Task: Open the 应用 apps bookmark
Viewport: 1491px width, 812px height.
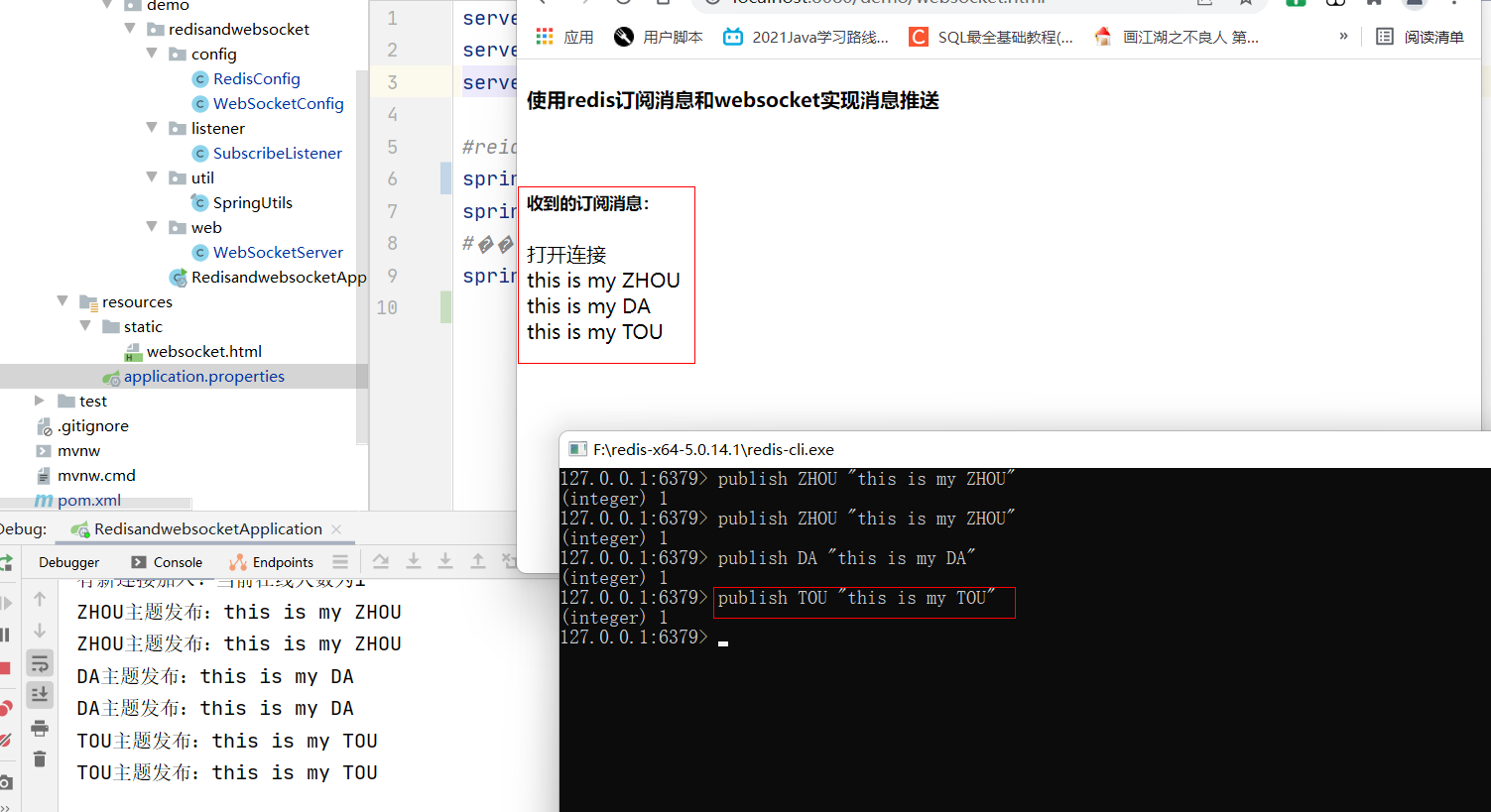Action: pos(564,37)
